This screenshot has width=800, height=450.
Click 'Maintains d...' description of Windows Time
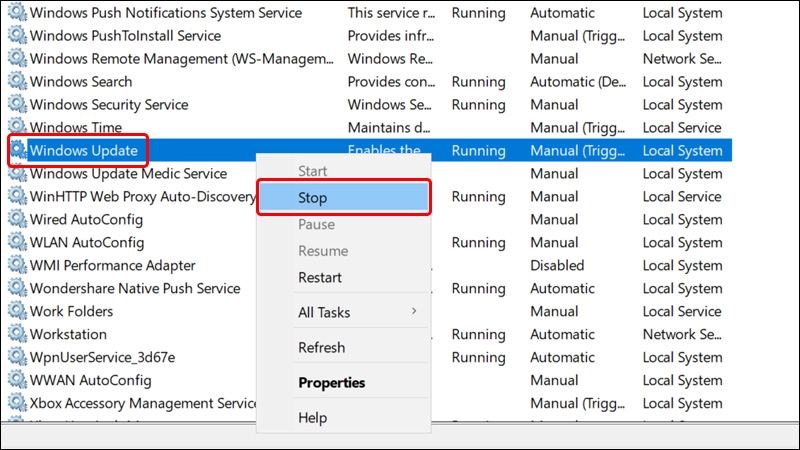pos(389,128)
